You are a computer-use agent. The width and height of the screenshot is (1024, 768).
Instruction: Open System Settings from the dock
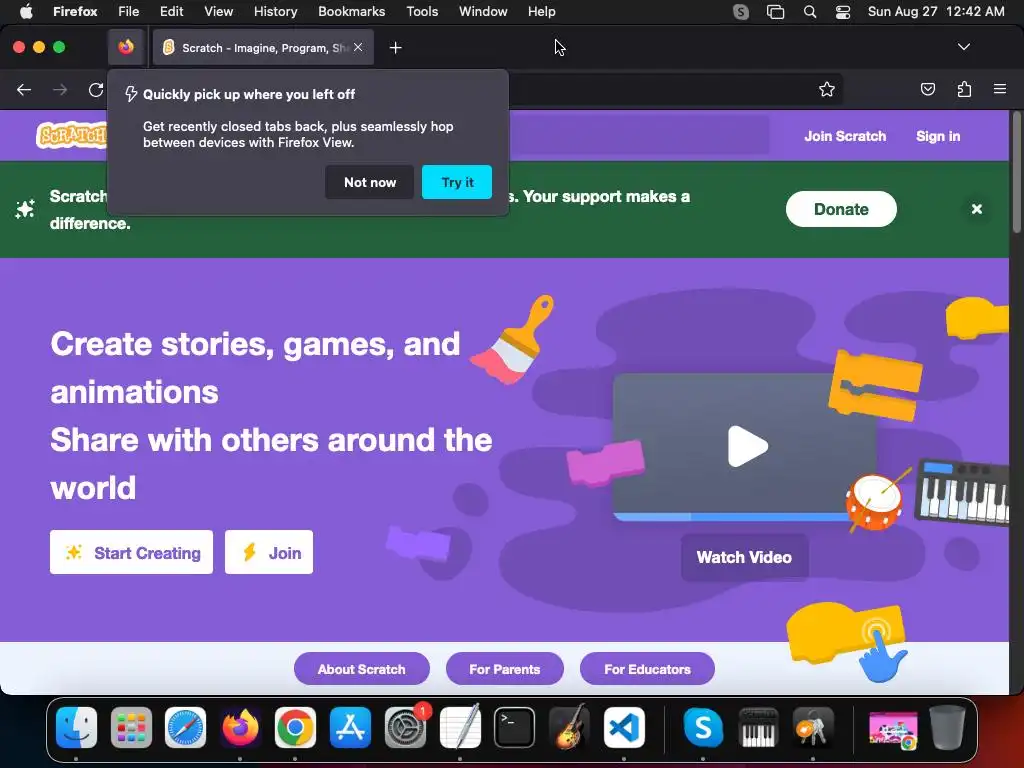click(x=406, y=727)
